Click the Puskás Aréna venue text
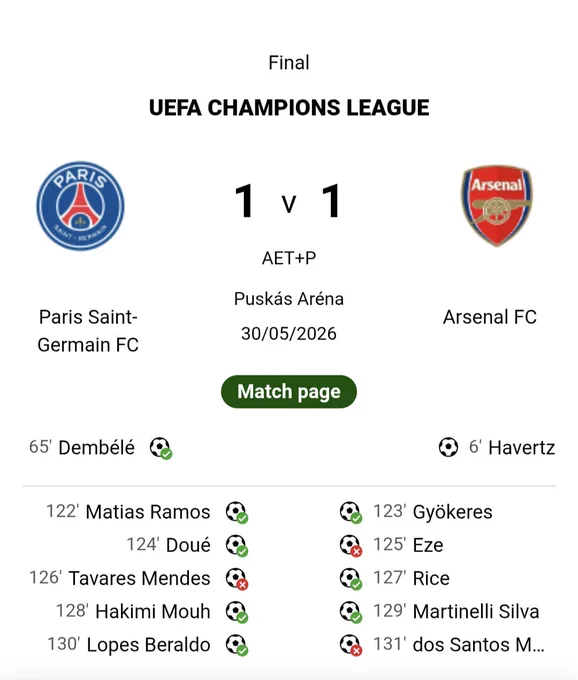Screen dimensions: 578x680 coord(289,299)
